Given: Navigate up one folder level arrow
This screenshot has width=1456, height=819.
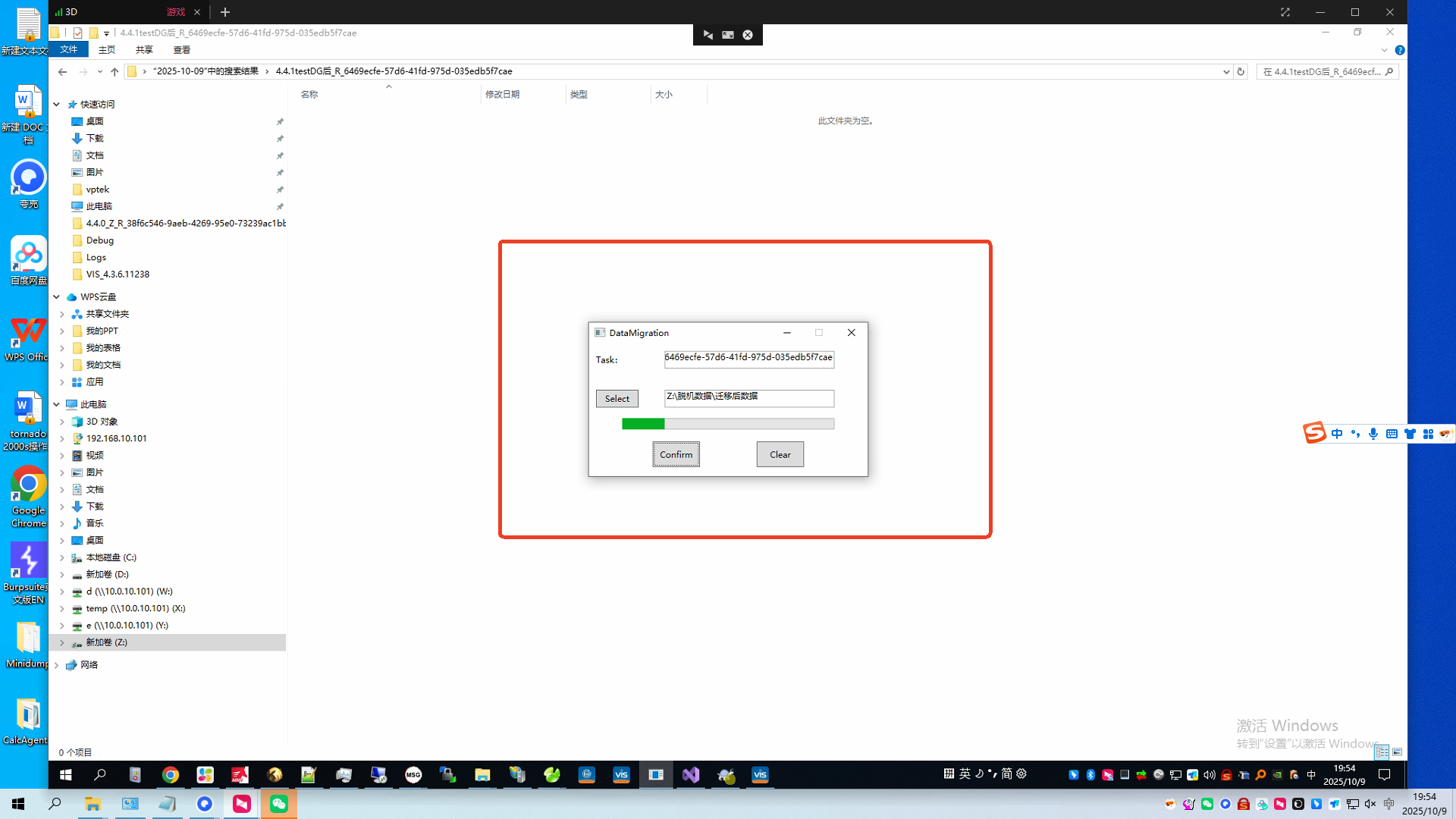Looking at the screenshot, I should 115,72.
